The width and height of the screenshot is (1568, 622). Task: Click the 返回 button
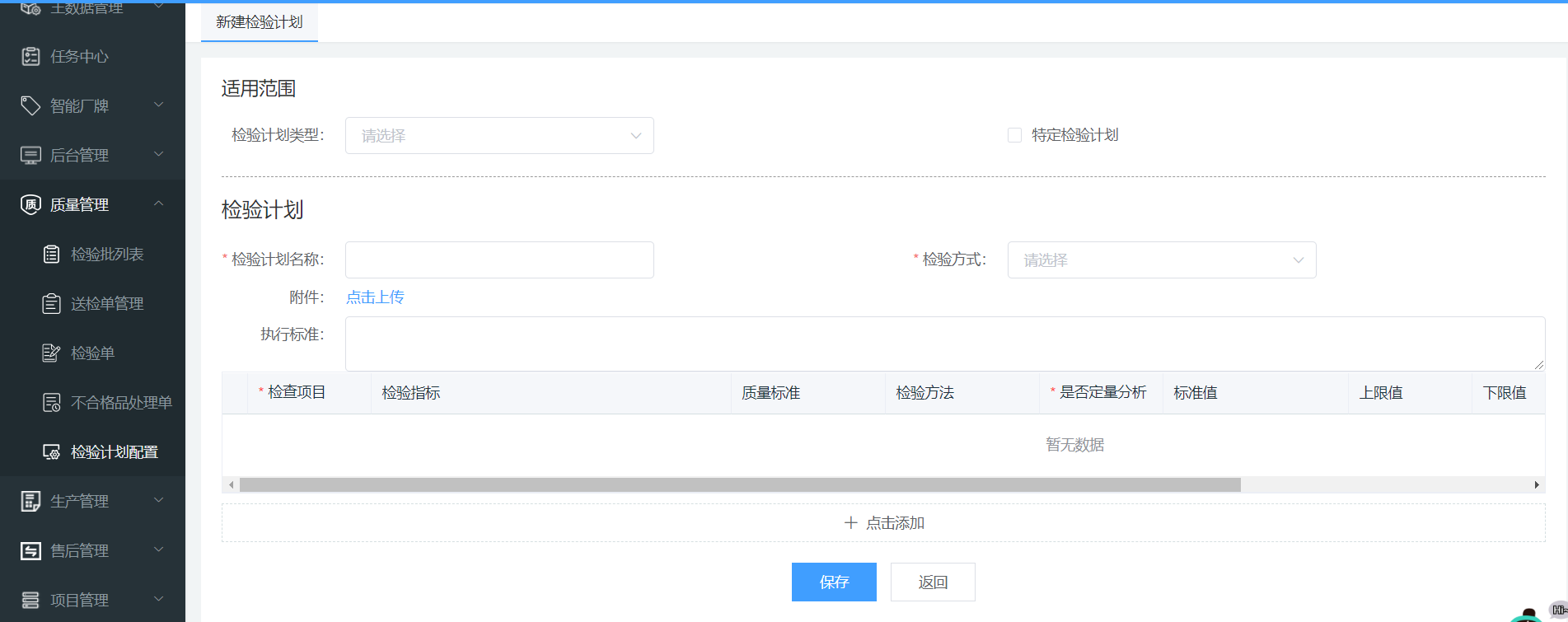coord(932,582)
